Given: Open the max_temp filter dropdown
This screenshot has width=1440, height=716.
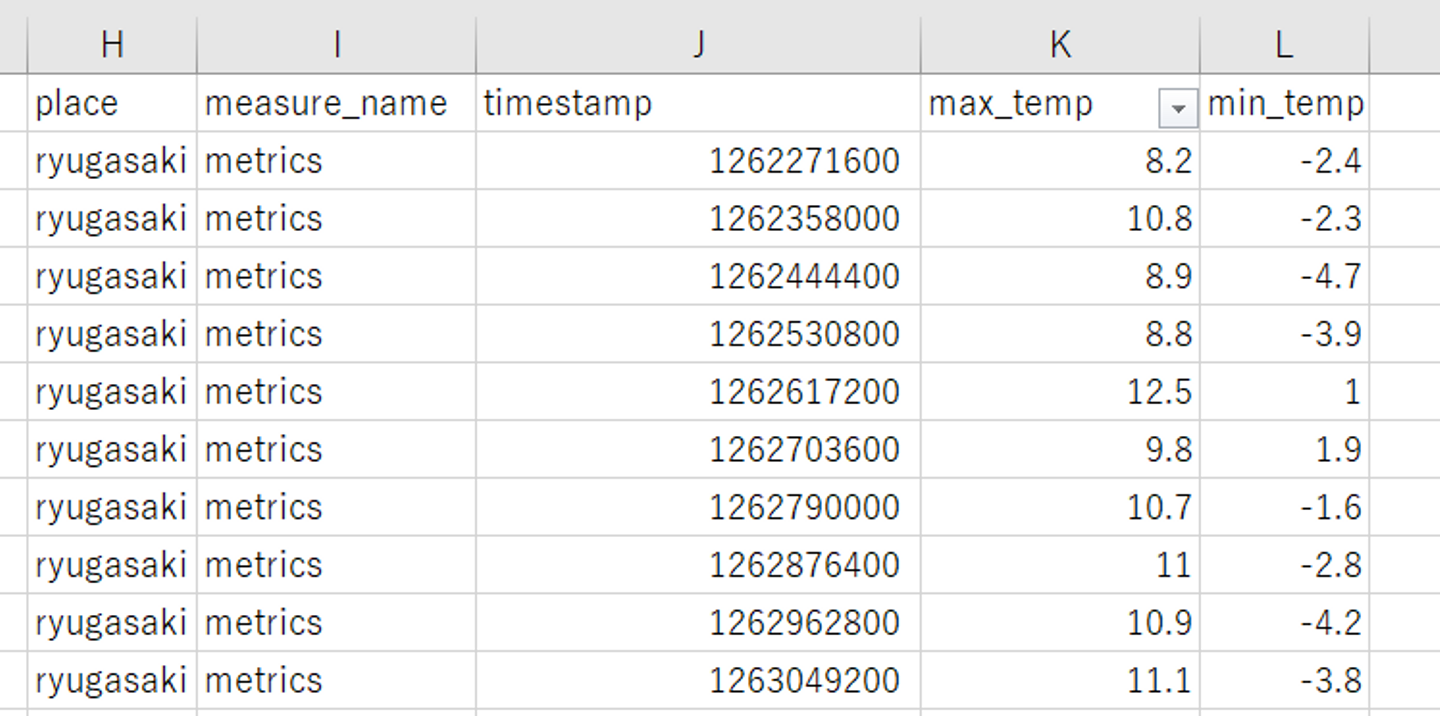Looking at the screenshot, I should coord(1178,108).
